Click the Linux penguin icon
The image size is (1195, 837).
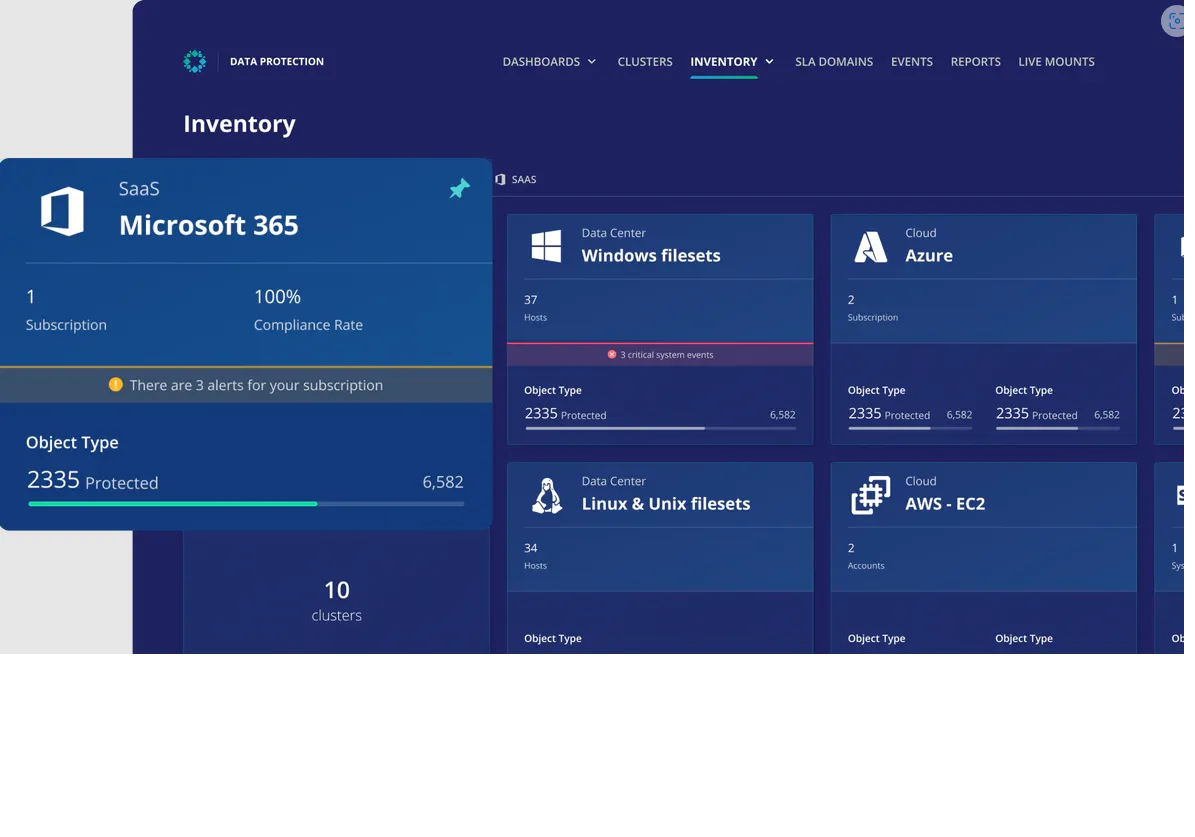(x=546, y=495)
